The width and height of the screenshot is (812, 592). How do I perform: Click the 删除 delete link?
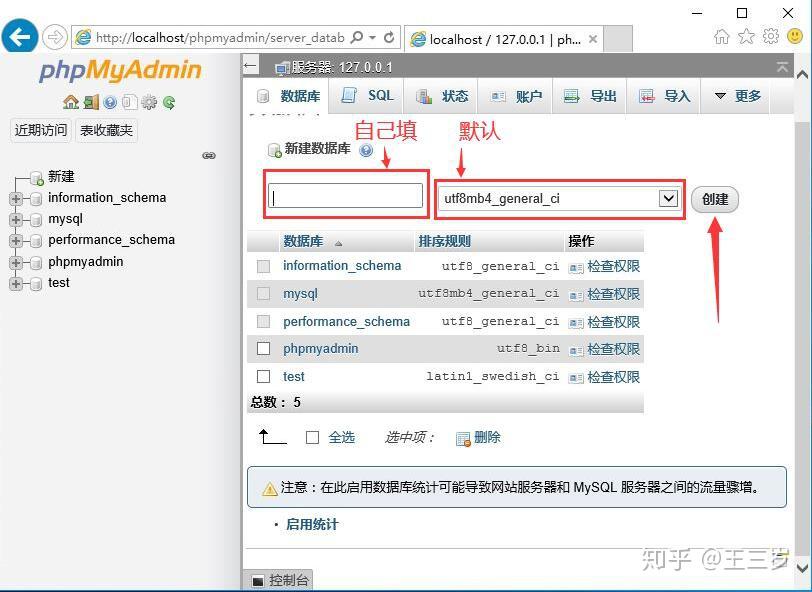[487, 438]
